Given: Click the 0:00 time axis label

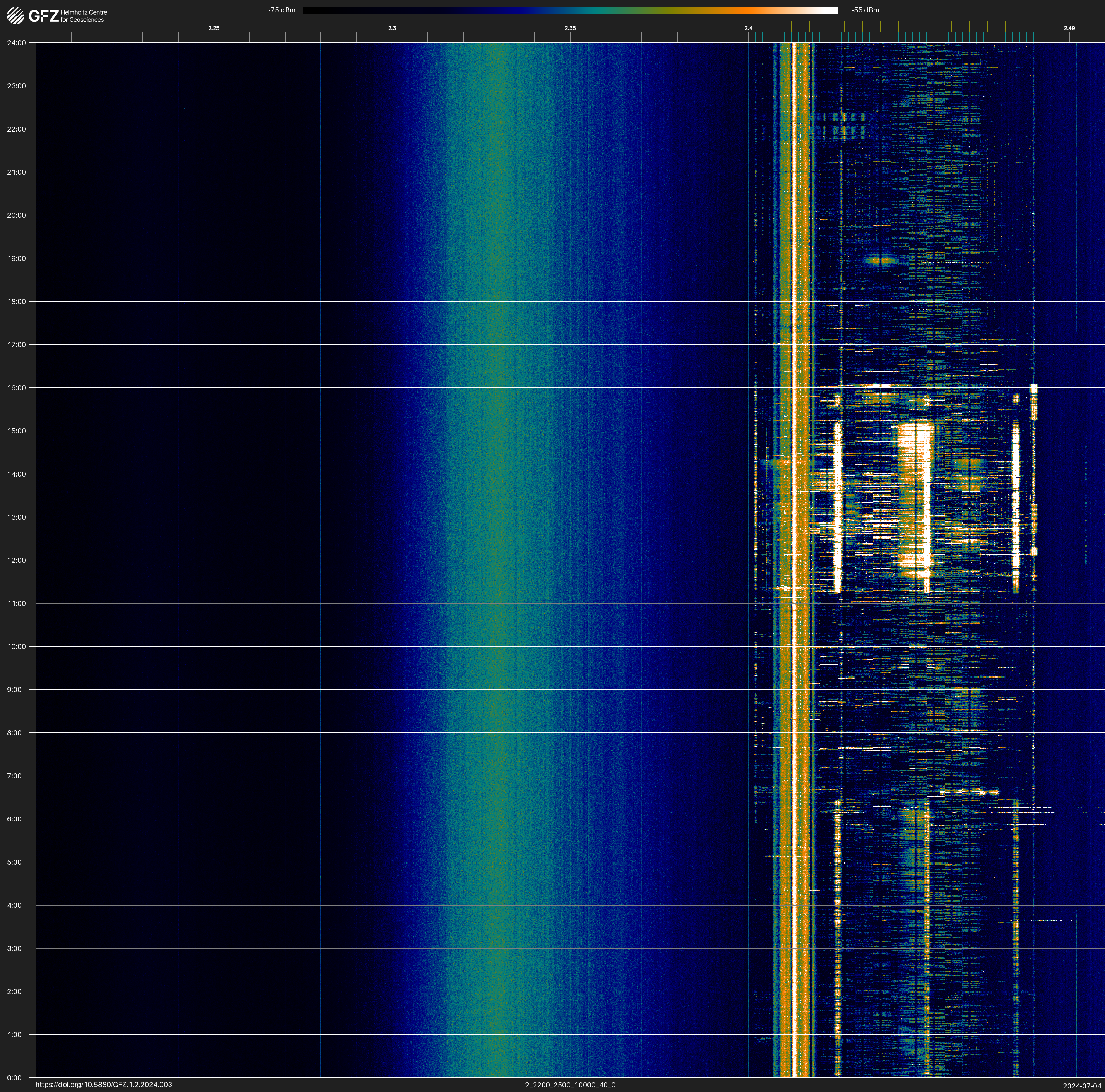Looking at the screenshot, I should [x=14, y=1078].
